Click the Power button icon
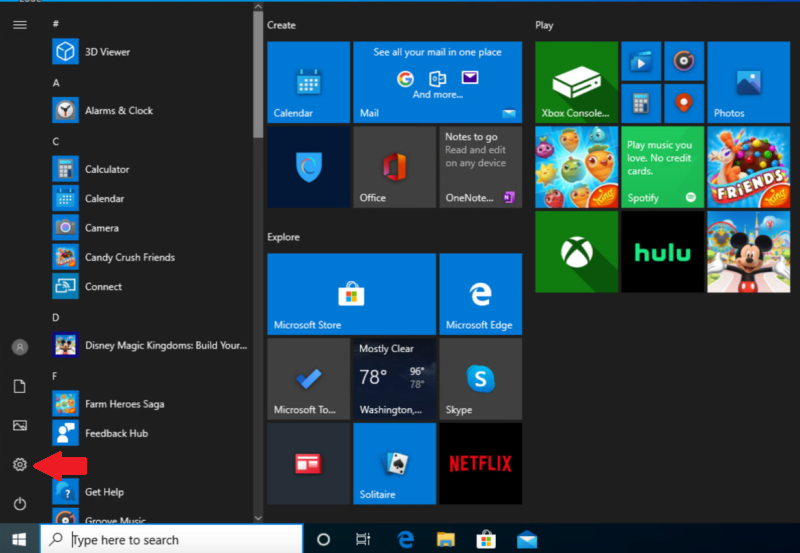Screen dimensions: 800x553 pyautogui.click(x=19, y=504)
